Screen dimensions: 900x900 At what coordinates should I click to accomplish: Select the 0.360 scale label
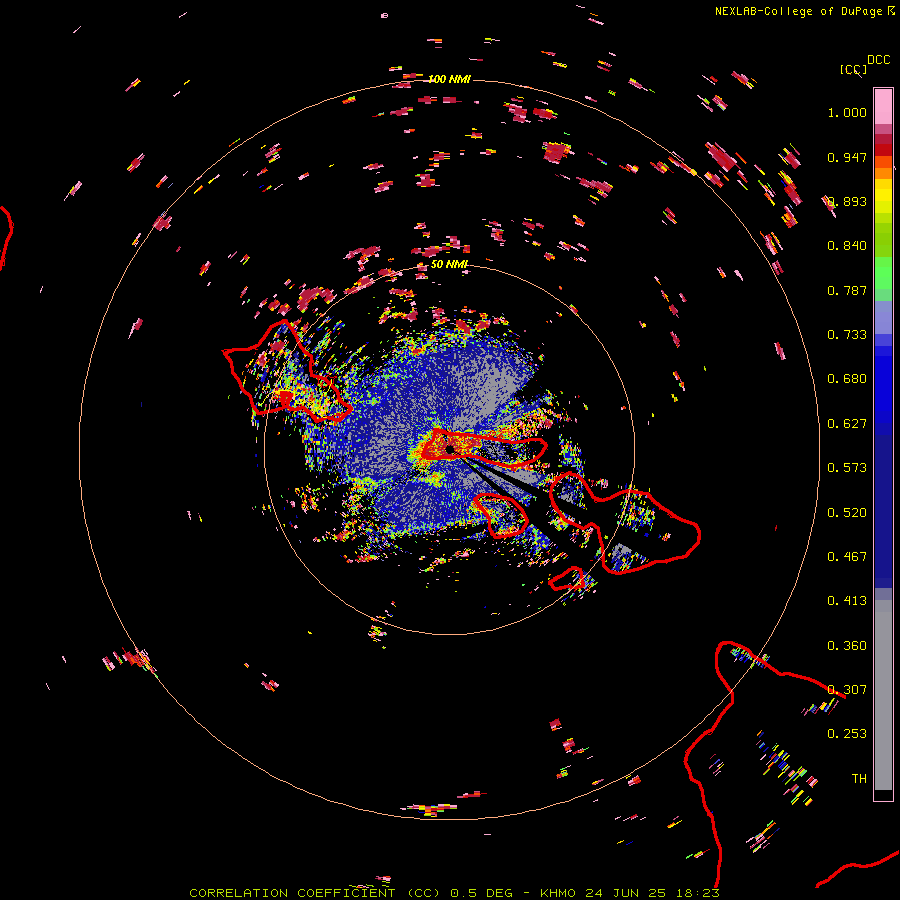click(x=847, y=646)
